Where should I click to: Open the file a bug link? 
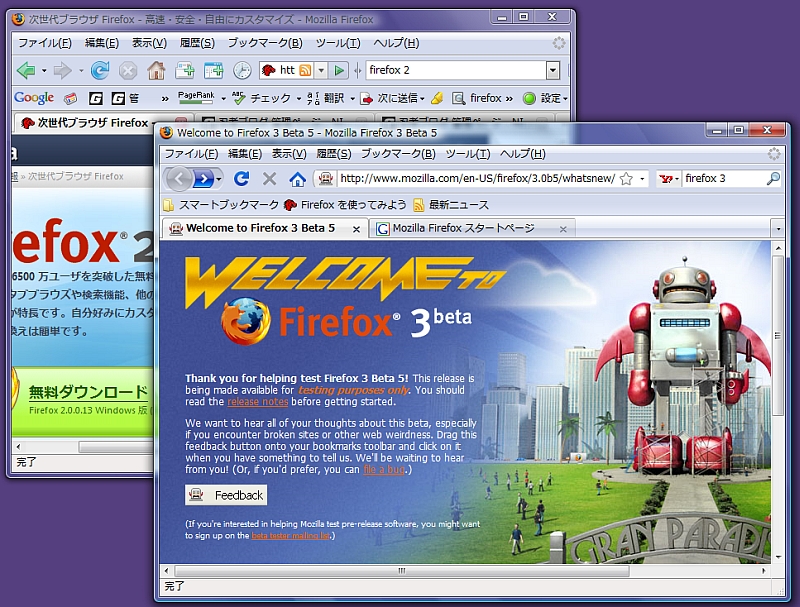pos(384,469)
